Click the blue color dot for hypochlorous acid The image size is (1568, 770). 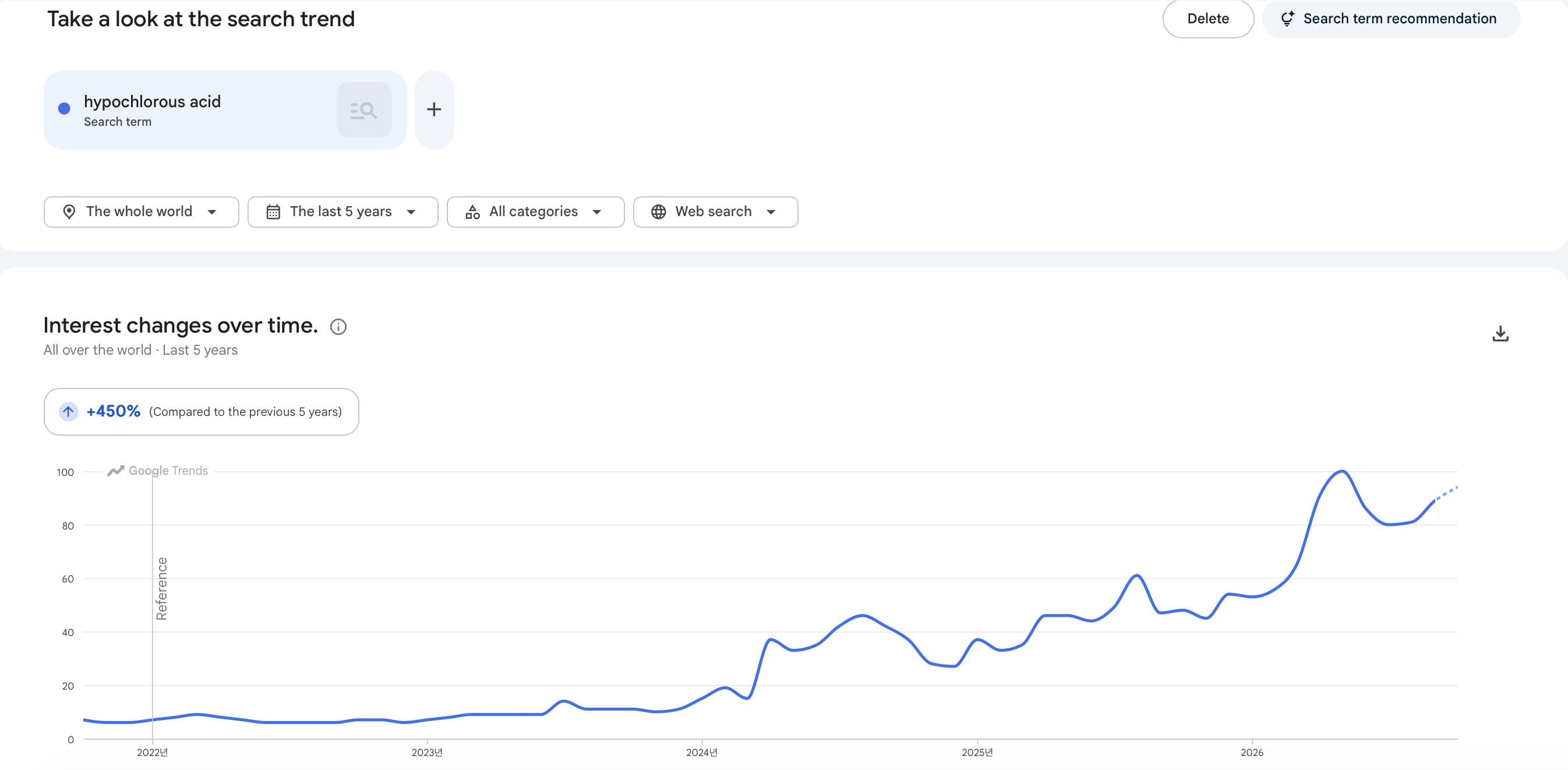tap(64, 109)
